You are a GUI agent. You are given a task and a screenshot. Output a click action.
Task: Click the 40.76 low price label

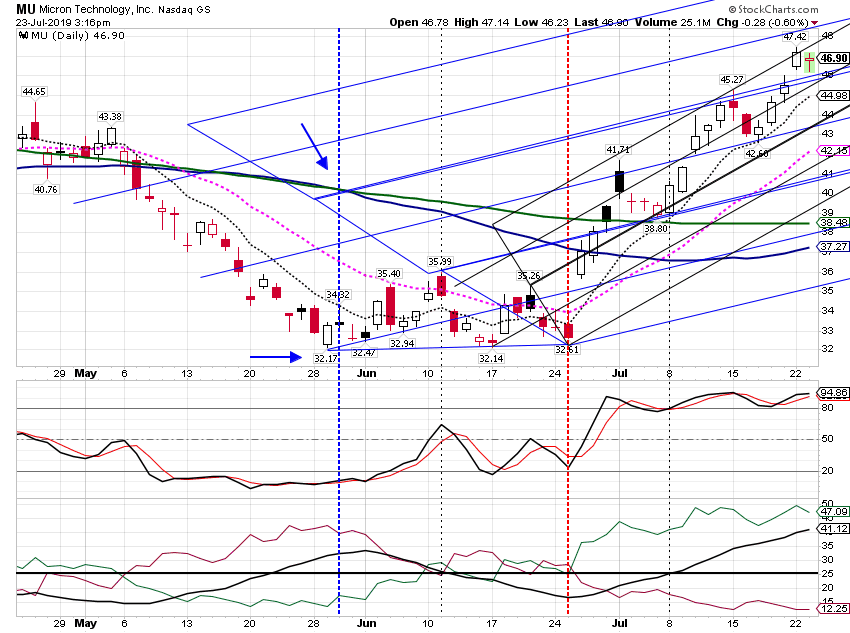pos(46,190)
